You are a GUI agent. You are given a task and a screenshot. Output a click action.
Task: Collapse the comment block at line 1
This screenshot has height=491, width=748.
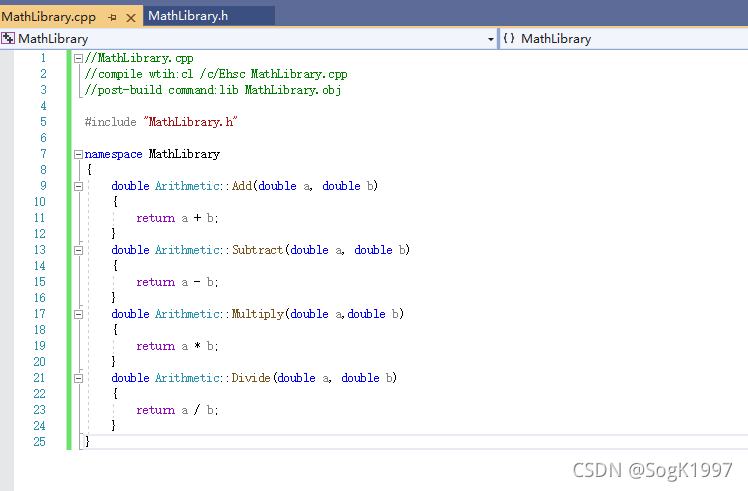pos(78,58)
